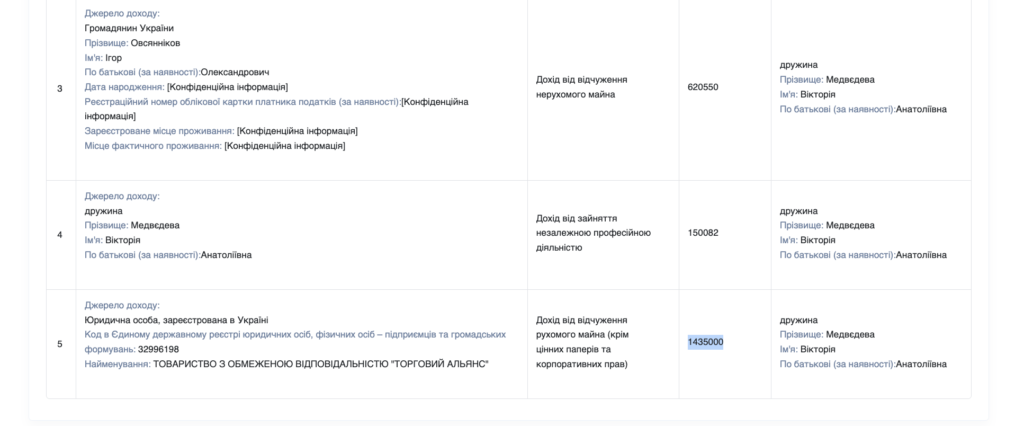Click the 'Реєстраційний номер облікової картки' label

211,101
